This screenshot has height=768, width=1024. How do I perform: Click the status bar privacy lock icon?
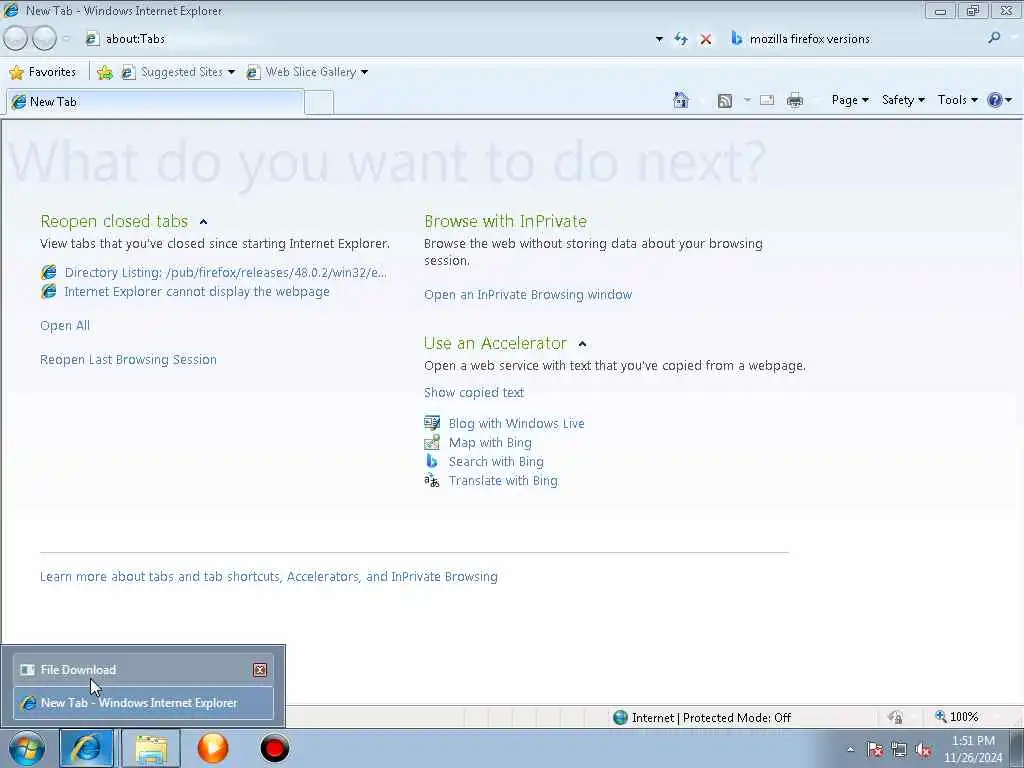click(896, 717)
